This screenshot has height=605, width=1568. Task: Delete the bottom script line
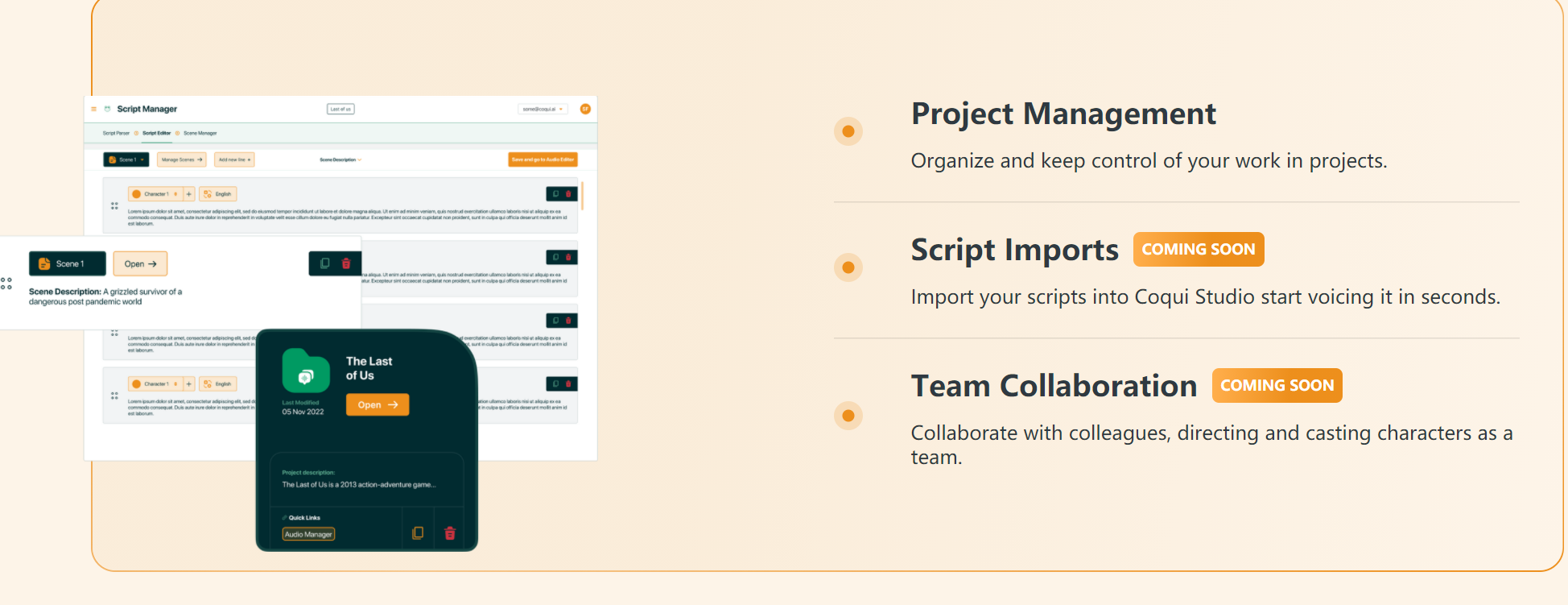(568, 384)
